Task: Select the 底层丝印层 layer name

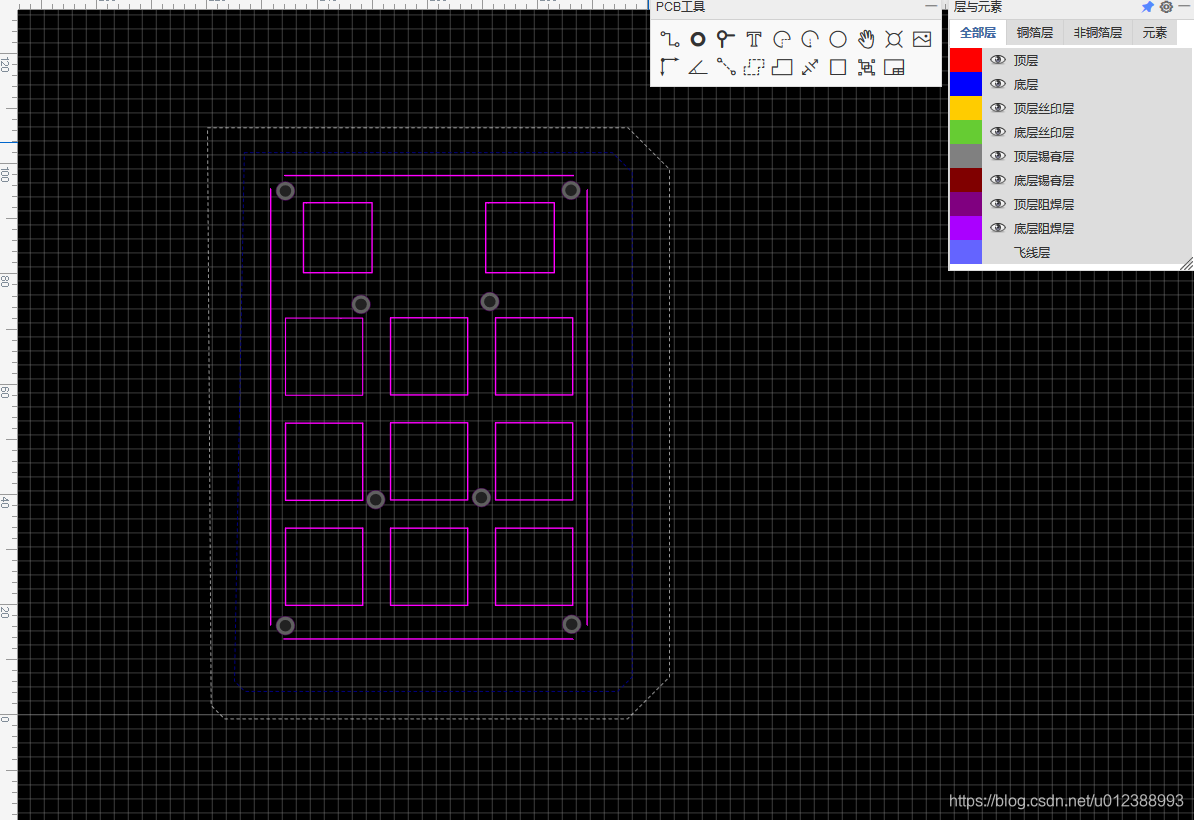Action: tap(1044, 132)
